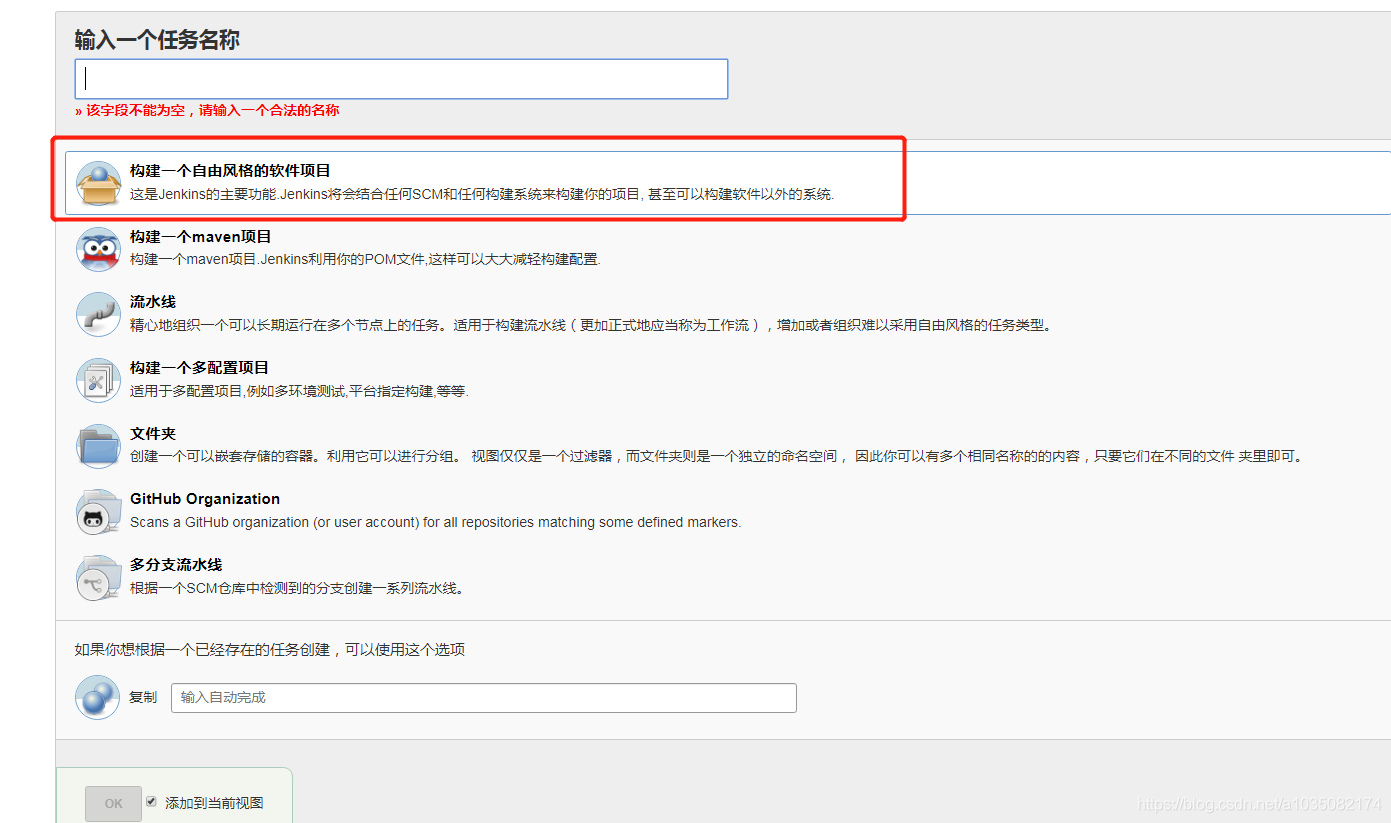Pick the 多分支流水线 multibranch icon
The height and width of the screenshot is (823, 1391).
tap(98, 577)
